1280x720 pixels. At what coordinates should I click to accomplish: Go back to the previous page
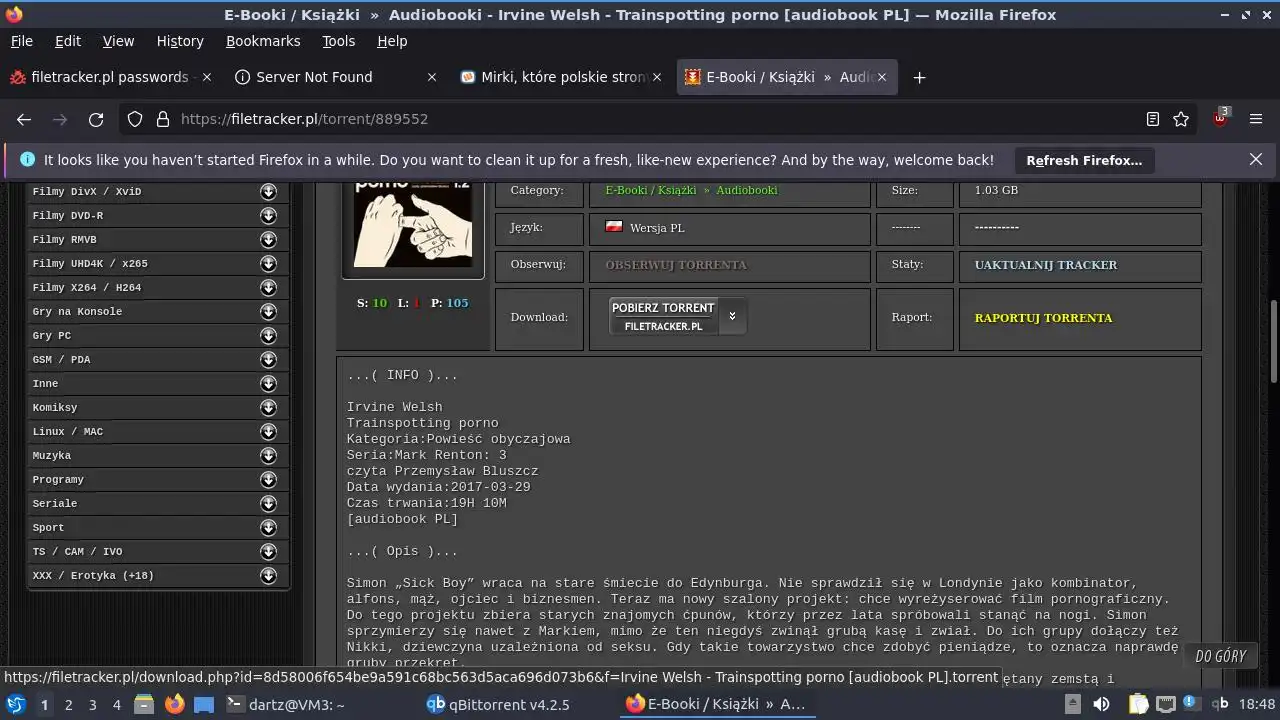point(24,119)
